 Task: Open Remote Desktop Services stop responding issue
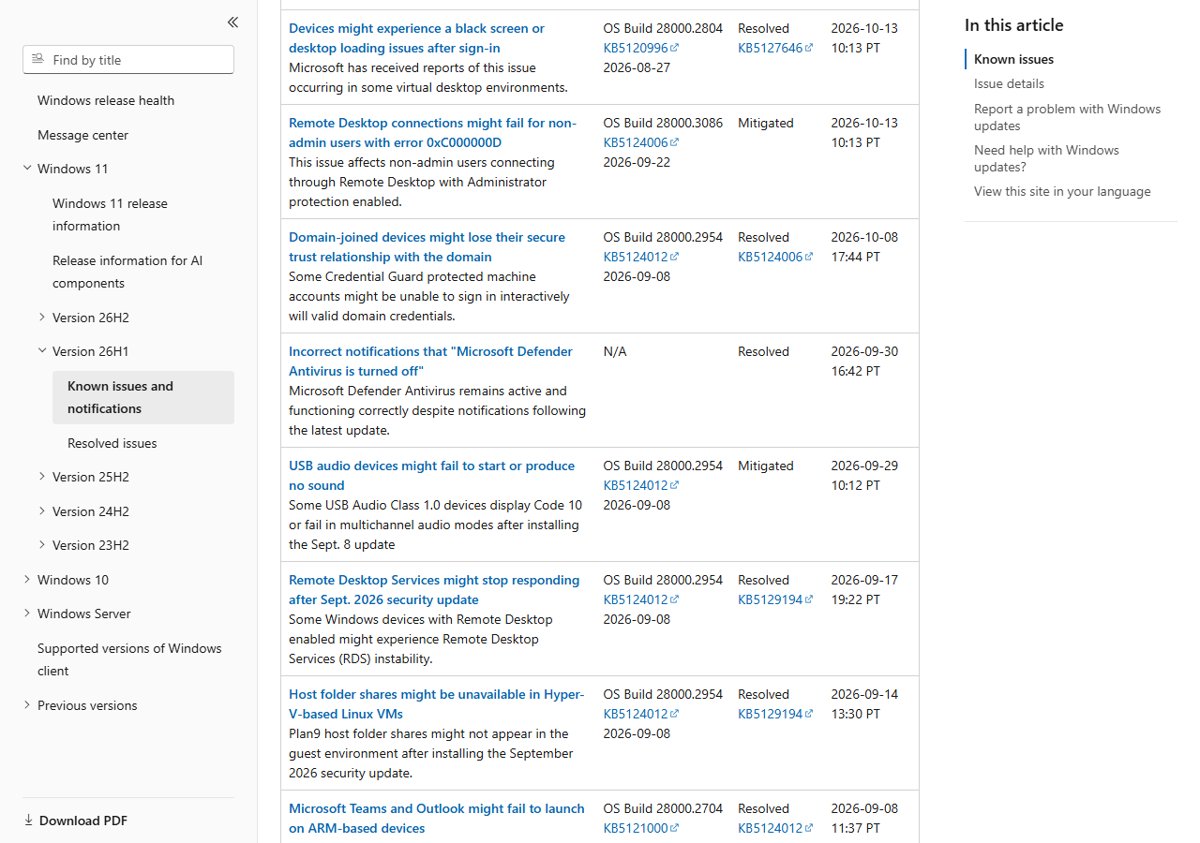click(434, 590)
